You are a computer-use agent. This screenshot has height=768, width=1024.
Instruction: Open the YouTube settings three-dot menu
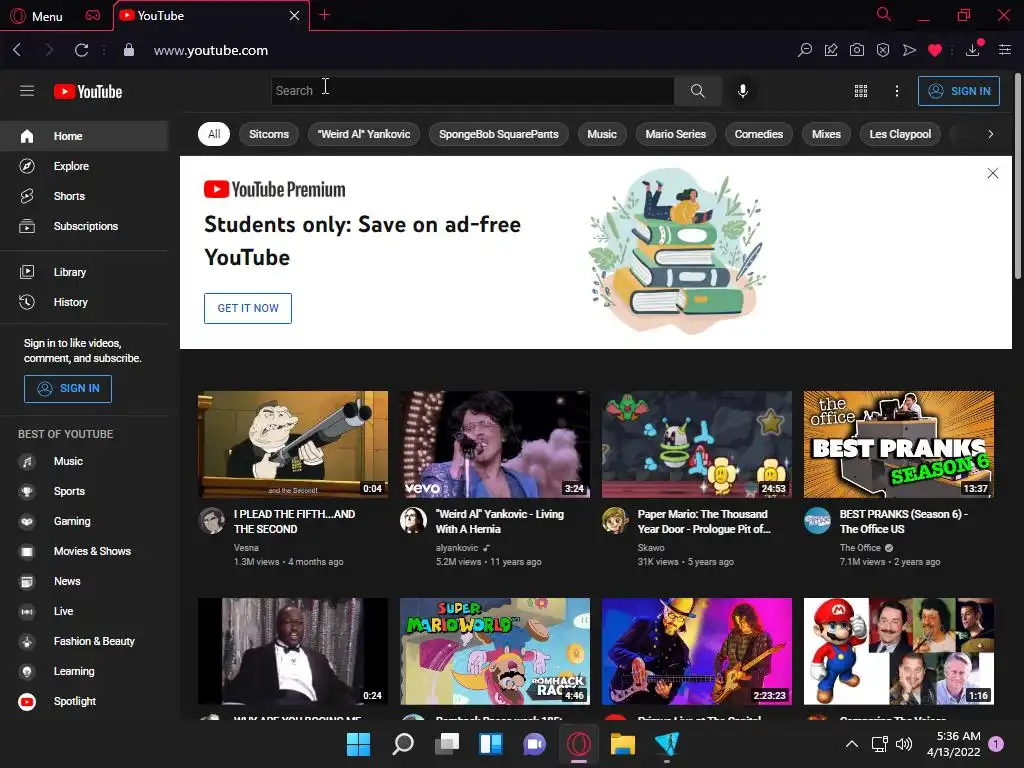897,91
